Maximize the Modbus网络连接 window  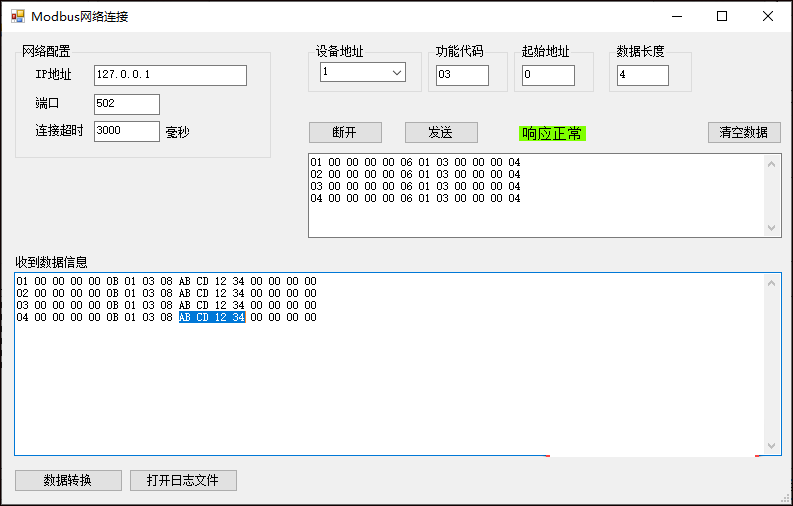(722, 16)
